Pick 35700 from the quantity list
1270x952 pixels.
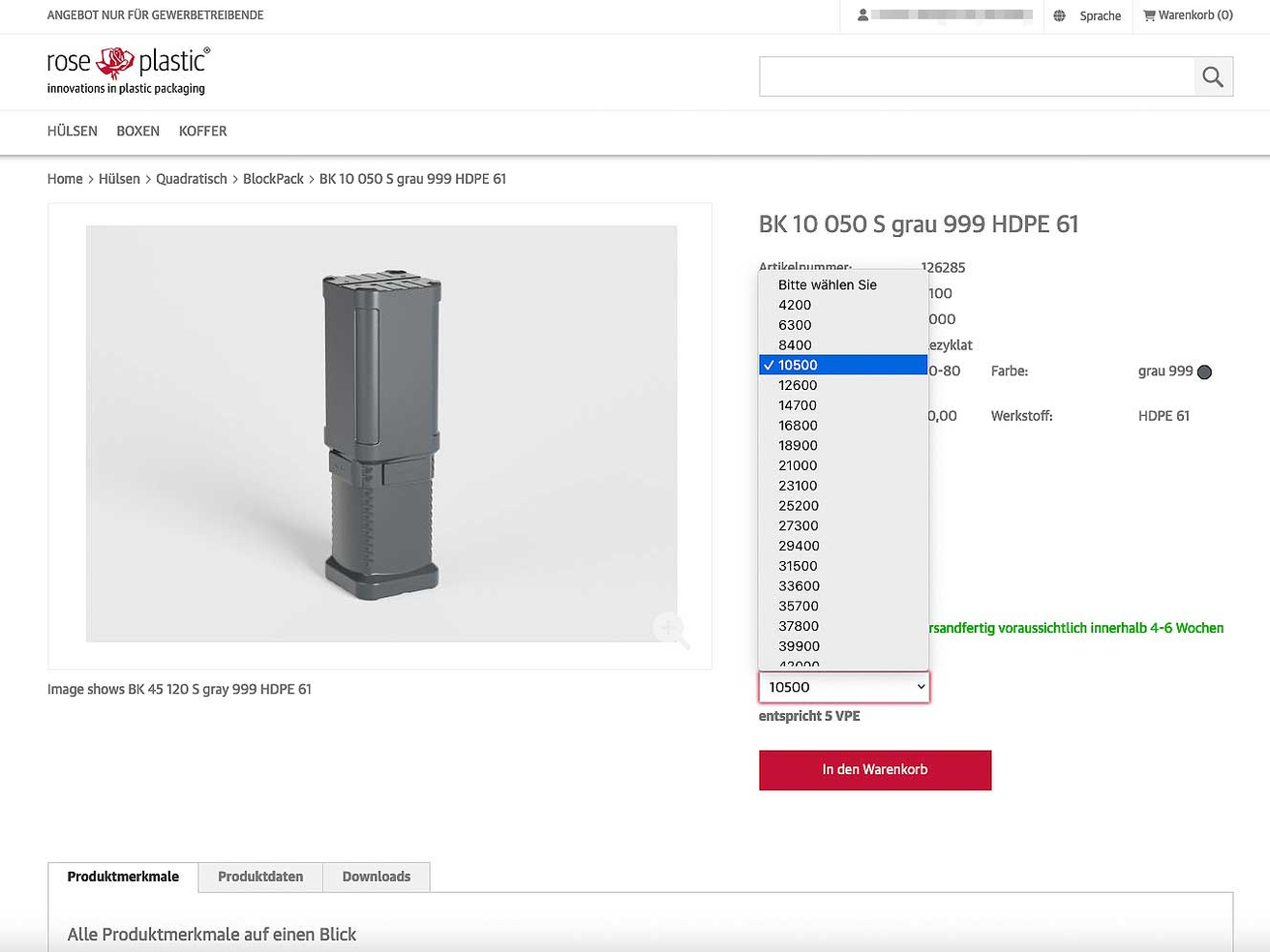click(x=844, y=606)
